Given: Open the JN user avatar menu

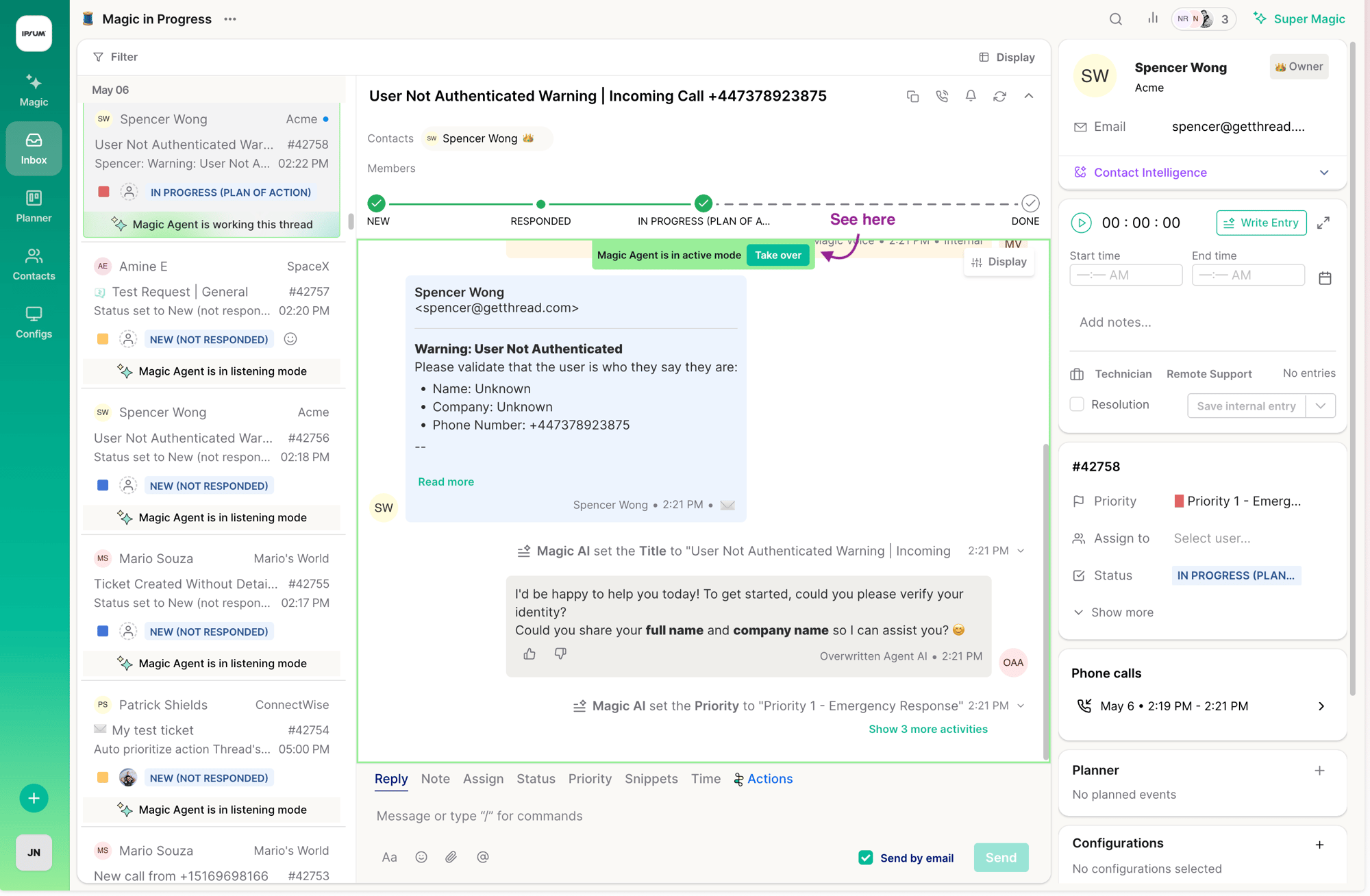Looking at the screenshot, I should [x=34, y=852].
